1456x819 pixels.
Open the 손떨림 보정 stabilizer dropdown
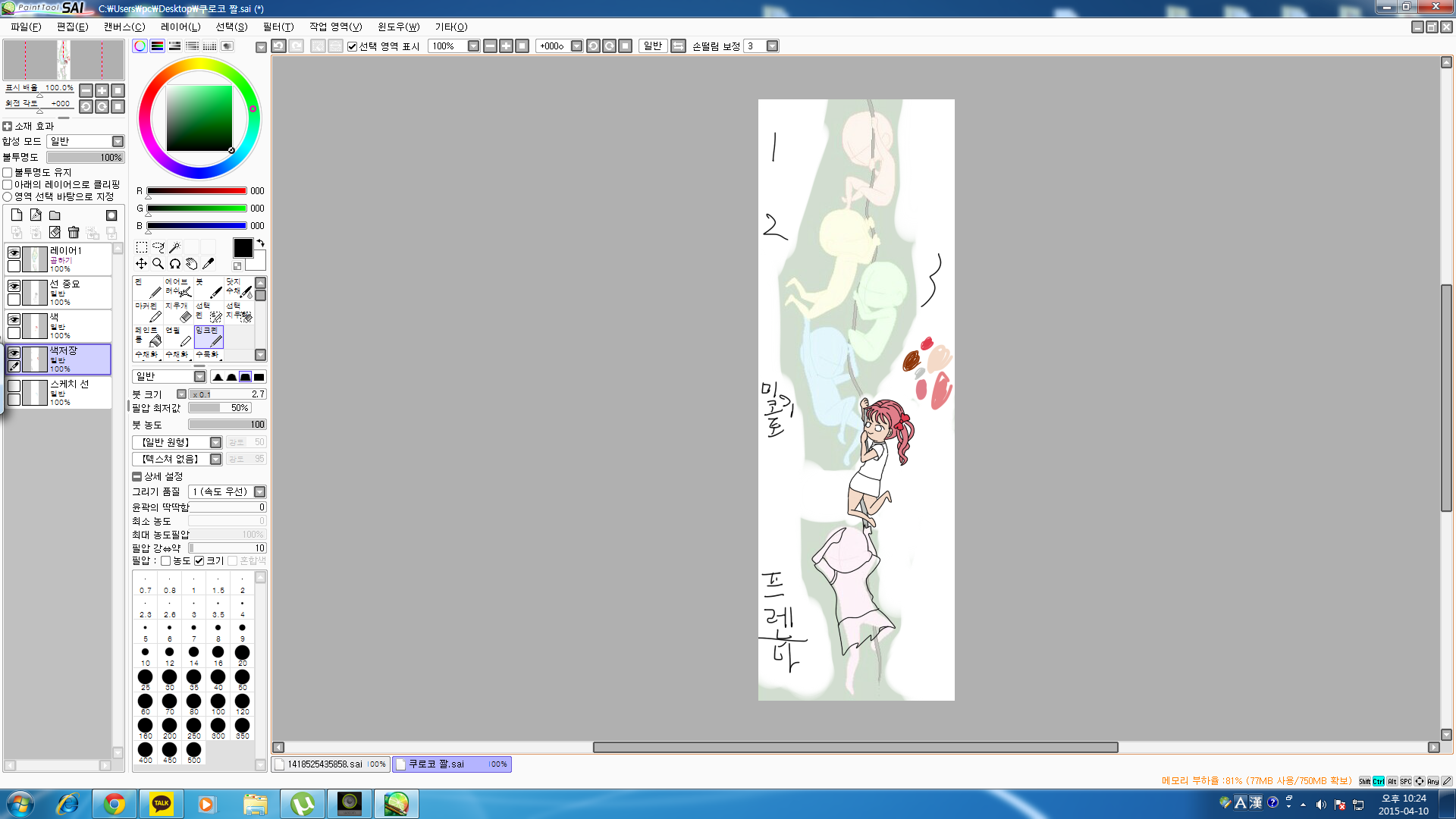coord(772,46)
